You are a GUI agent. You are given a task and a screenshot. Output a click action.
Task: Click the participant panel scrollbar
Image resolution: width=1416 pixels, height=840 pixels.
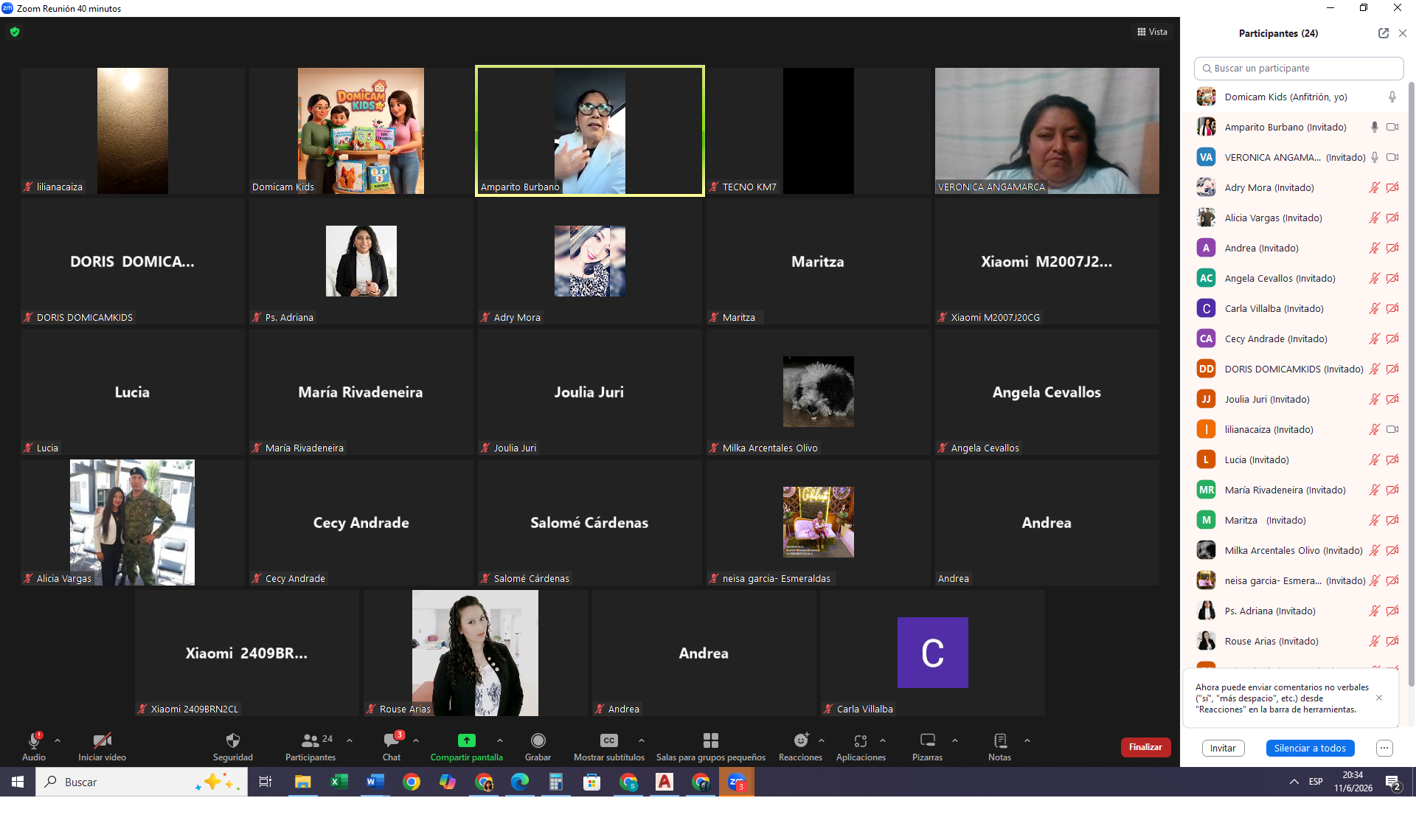click(1412, 383)
